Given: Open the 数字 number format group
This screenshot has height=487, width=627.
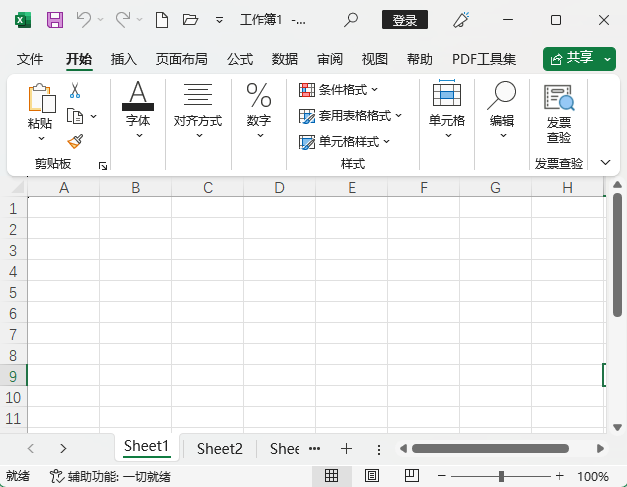Looking at the screenshot, I should (x=259, y=109).
